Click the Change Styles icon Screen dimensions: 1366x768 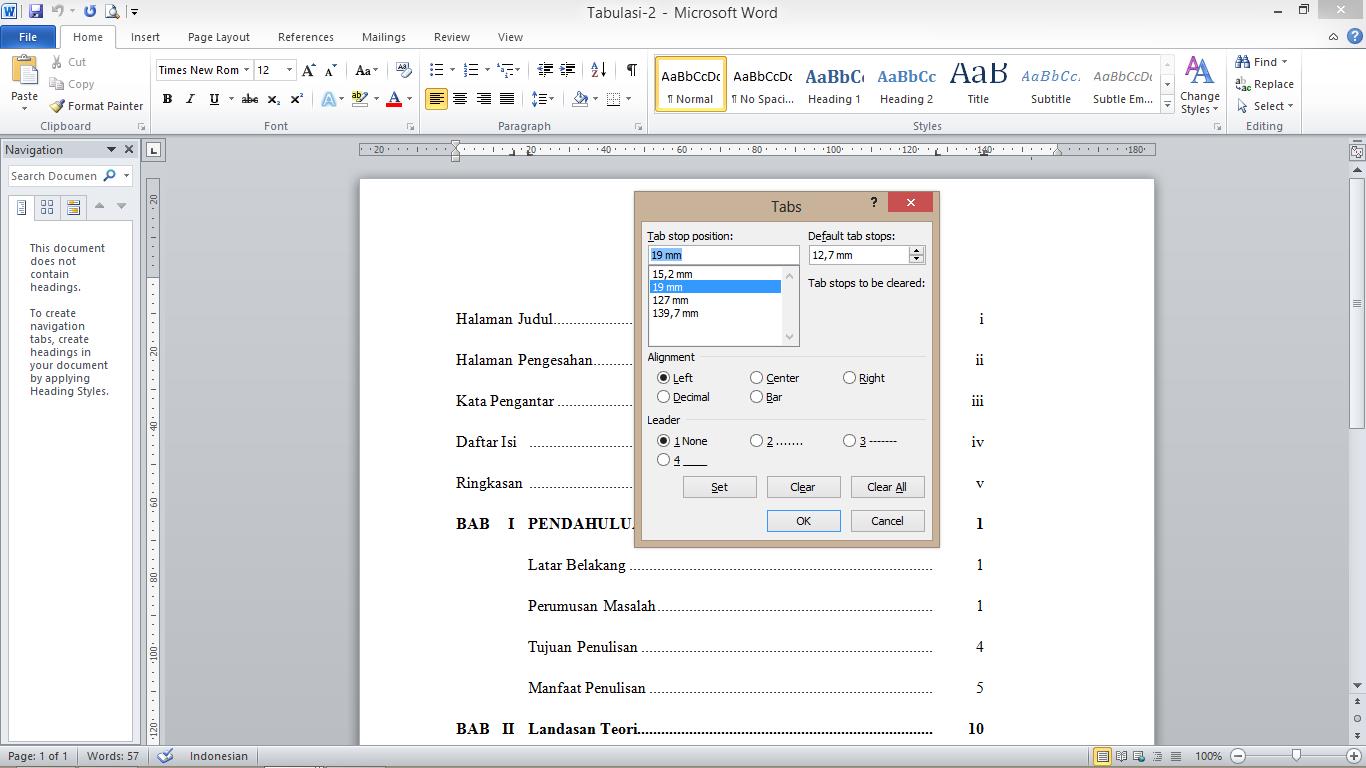(x=1199, y=70)
